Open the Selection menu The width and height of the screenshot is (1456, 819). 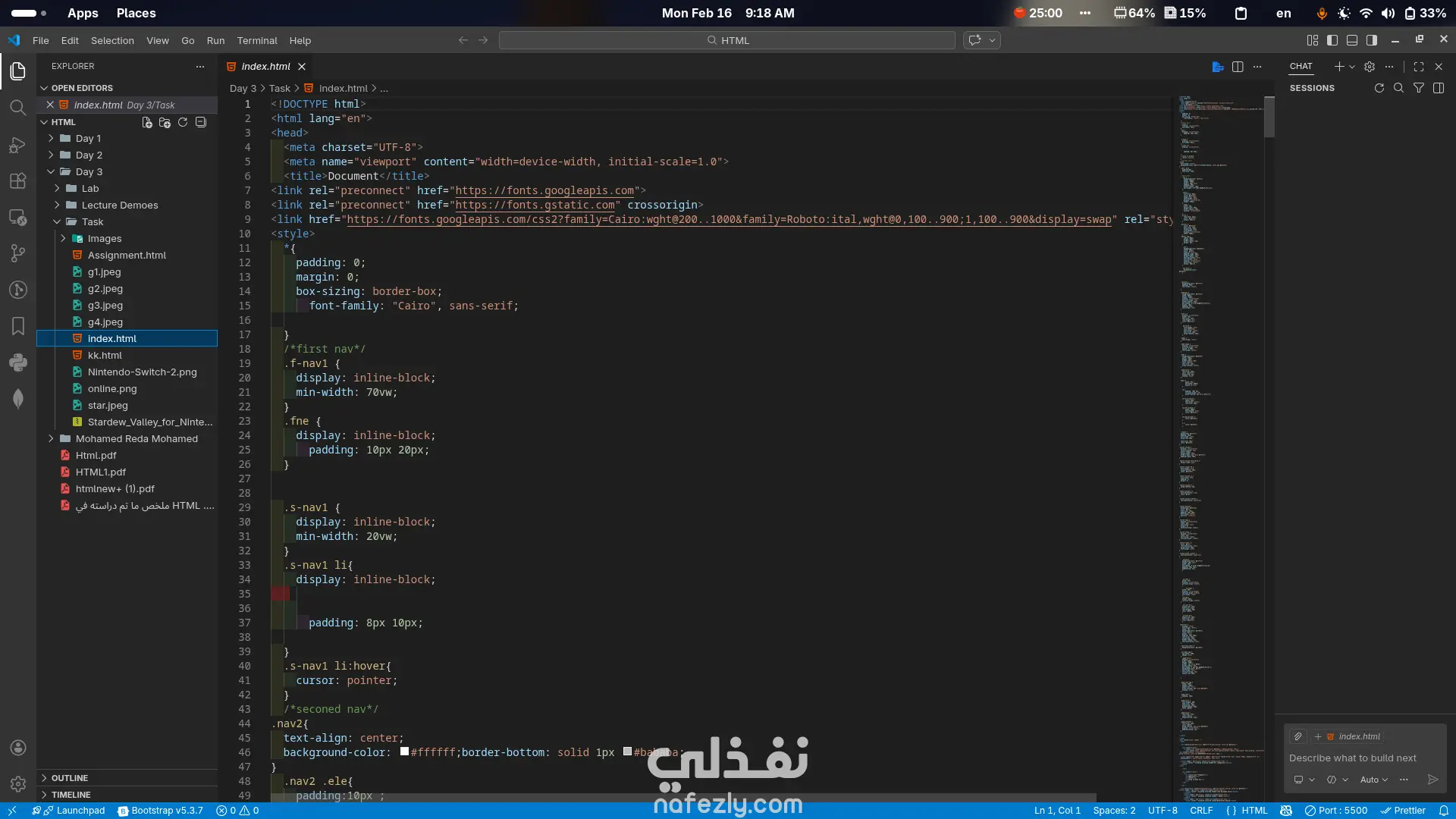[112, 40]
